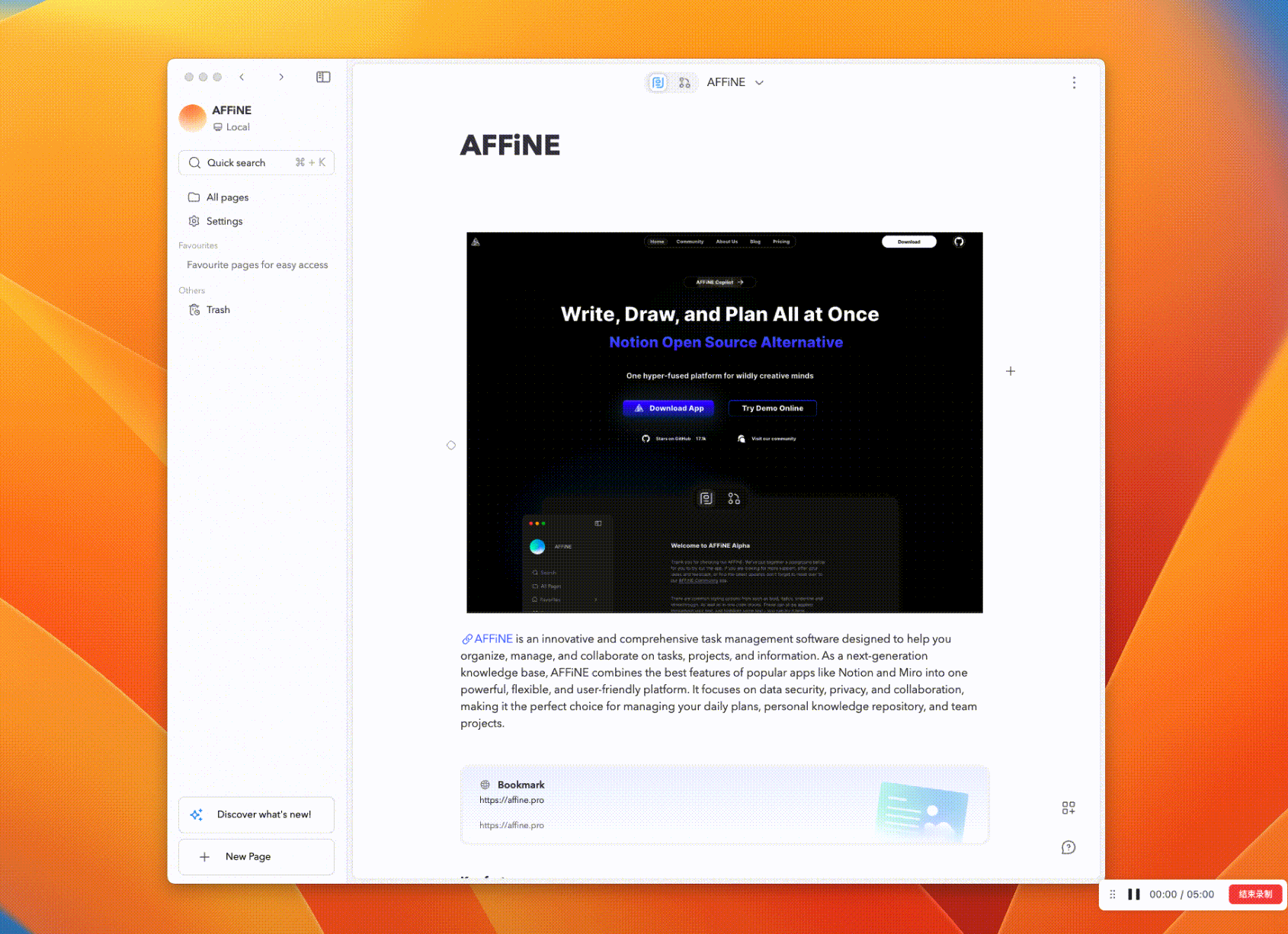1288x934 pixels.
Task: Click the recording timer 00:00 / 05:00
Action: [x=1181, y=894]
